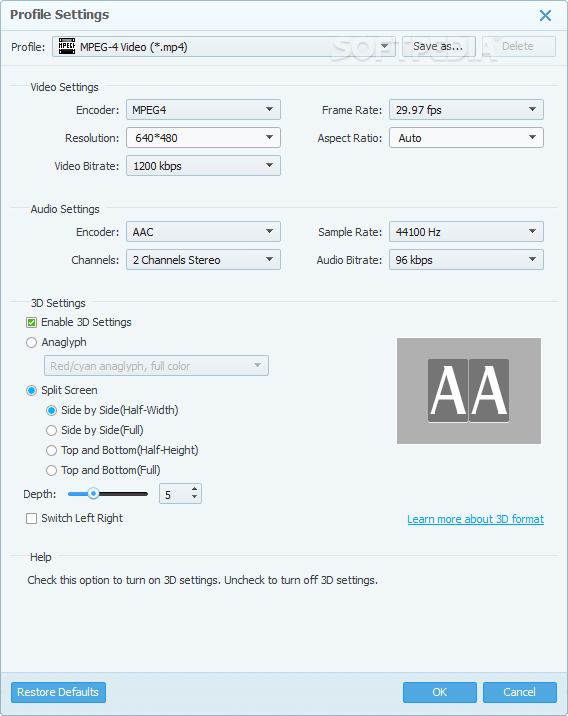Click the 3D AA preview thumbnail
This screenshot has width=568, height=716.
click(469, 391)
